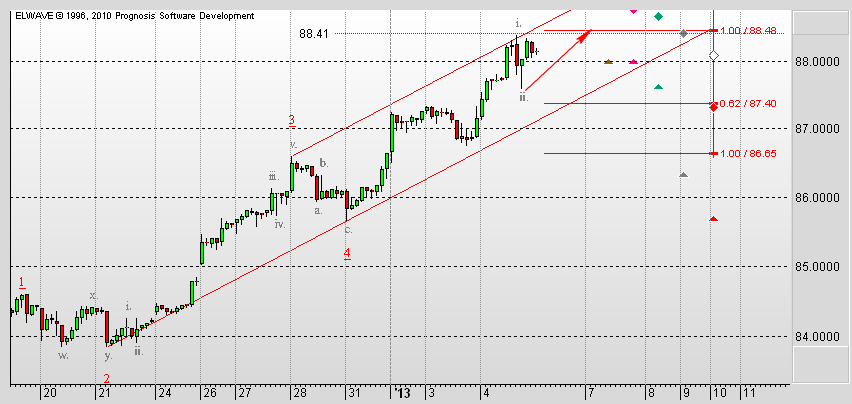Click the brown triangle marker at 88.00

[609, 61]
